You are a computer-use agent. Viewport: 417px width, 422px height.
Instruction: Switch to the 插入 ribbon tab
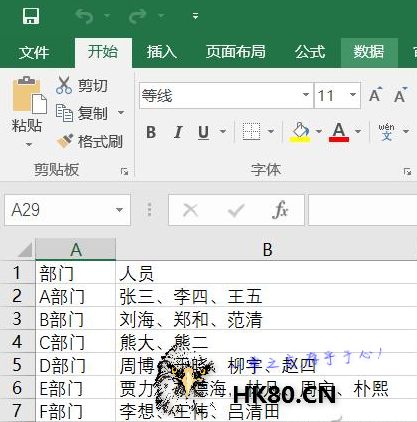tap(161, 52)
